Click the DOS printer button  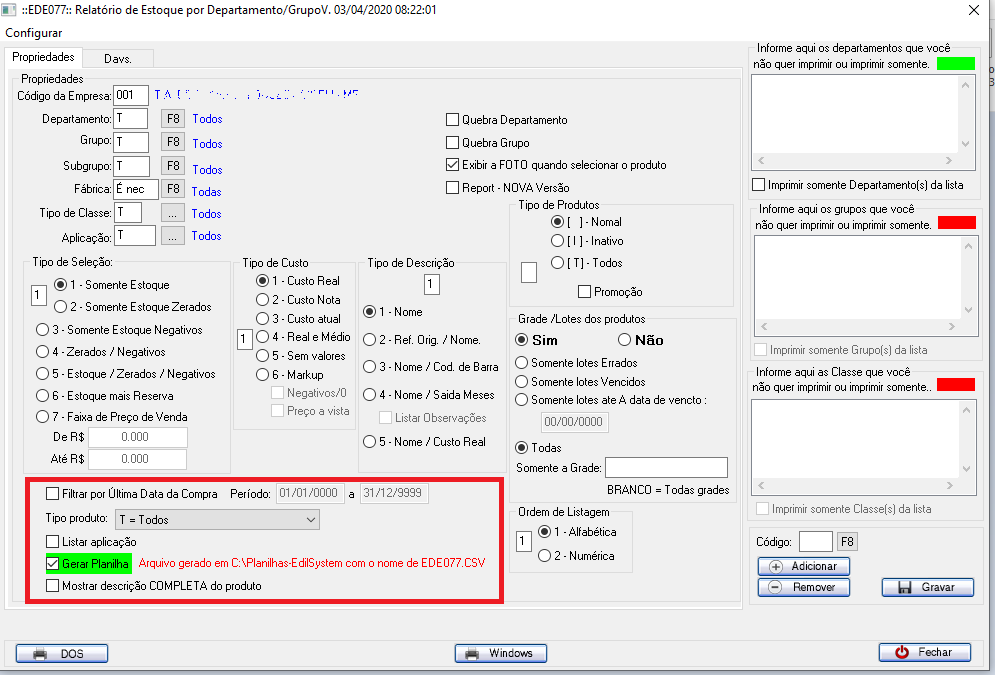coord(60,653)
